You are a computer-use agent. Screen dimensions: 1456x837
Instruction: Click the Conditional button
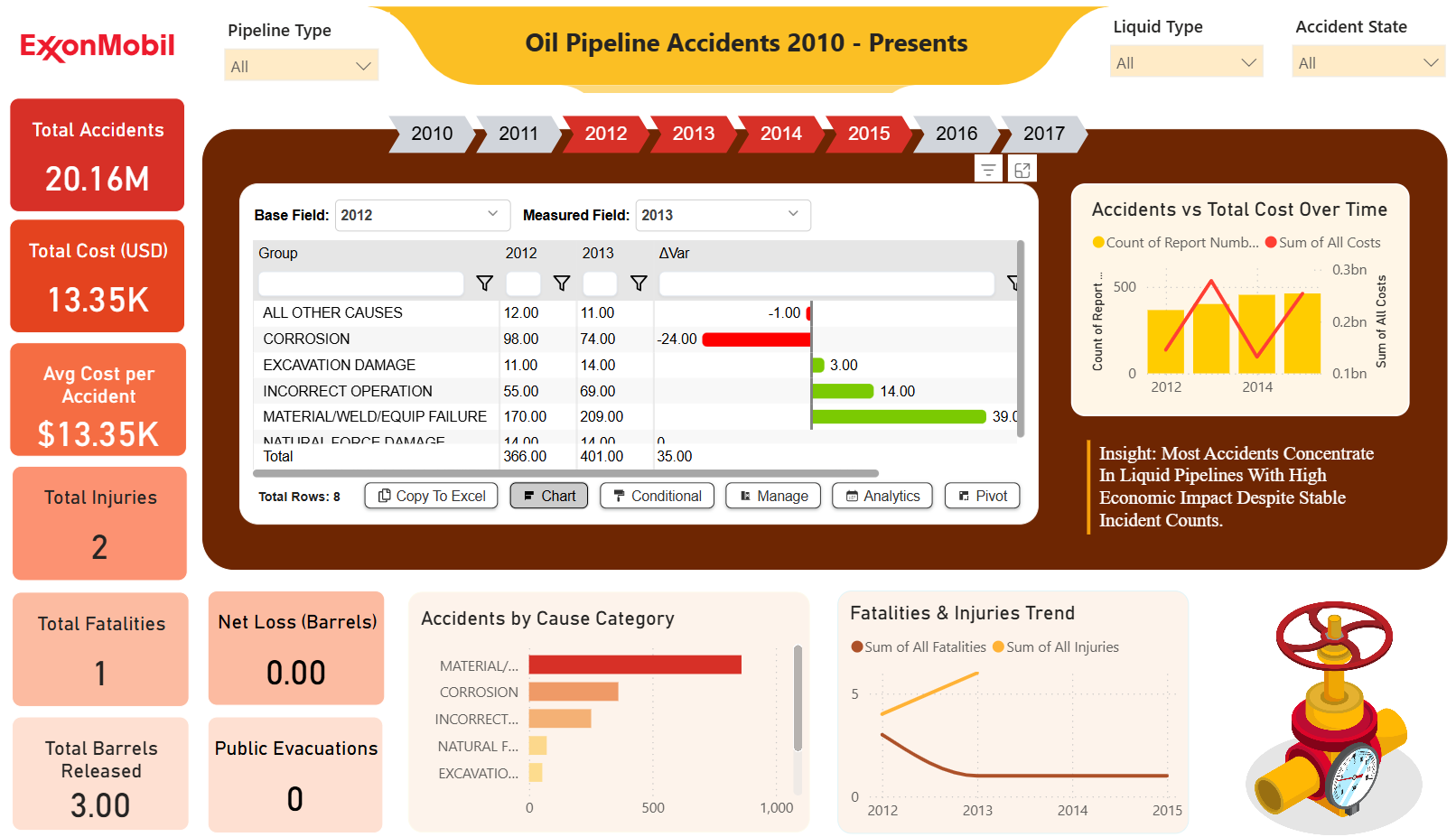(x=658, y=496)
